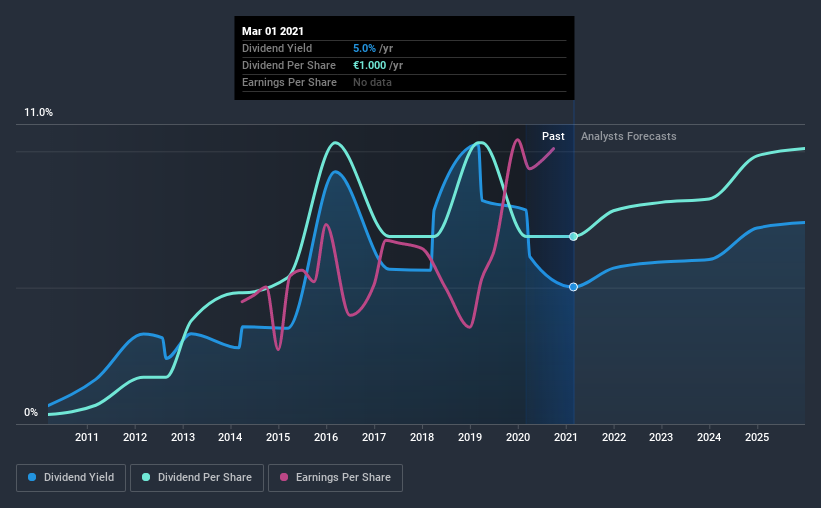Click the 2015 x-axis label
This screenshot has width=821, height=508.
278,437
